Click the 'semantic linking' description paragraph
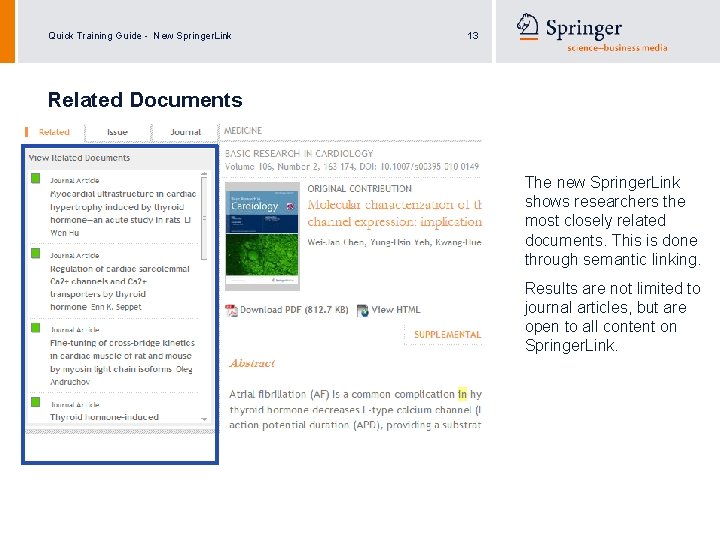The height and width of the screenshot is (540, 720). click(x=613, y=221)
